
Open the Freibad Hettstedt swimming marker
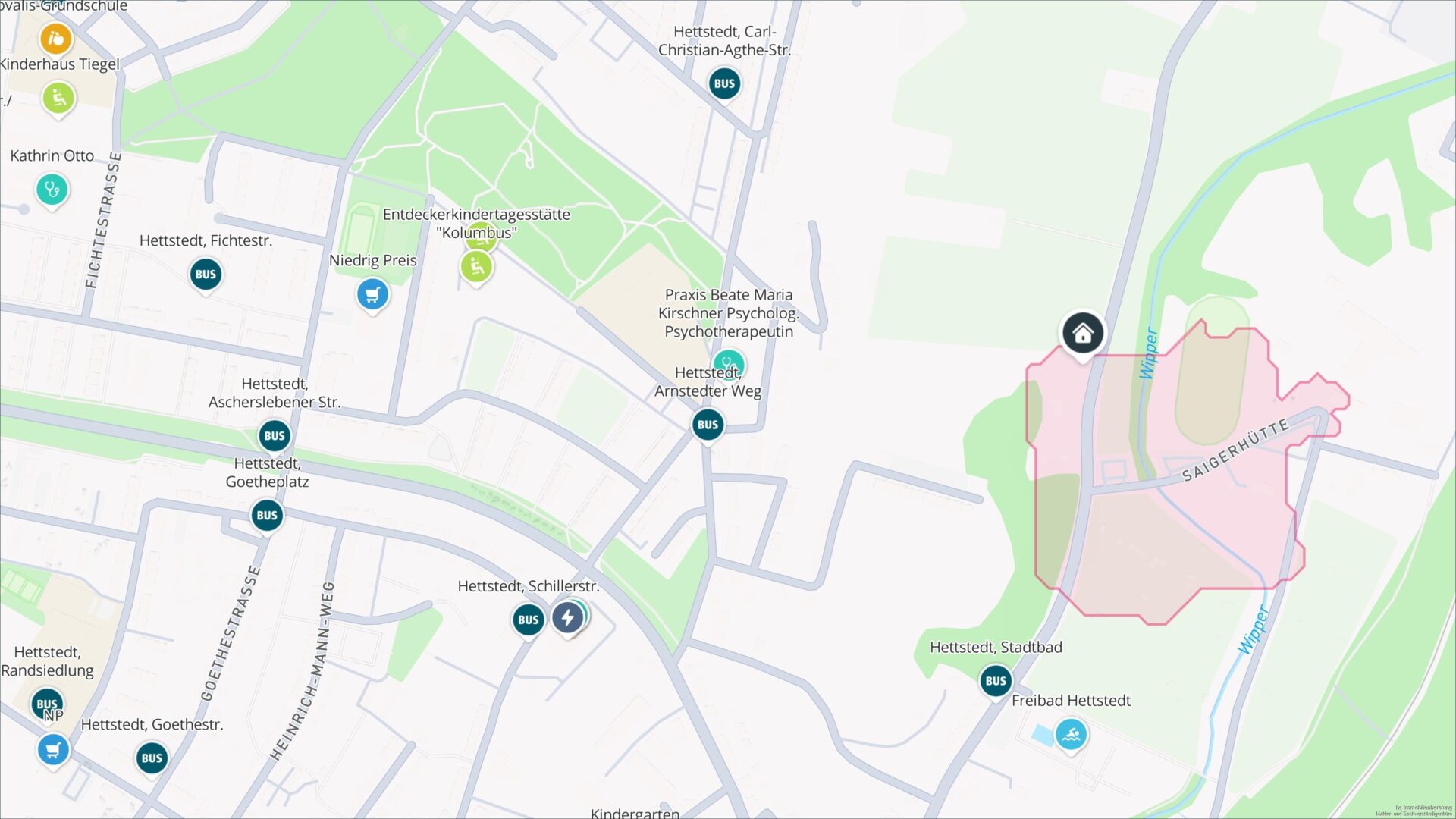(1072, 735)
